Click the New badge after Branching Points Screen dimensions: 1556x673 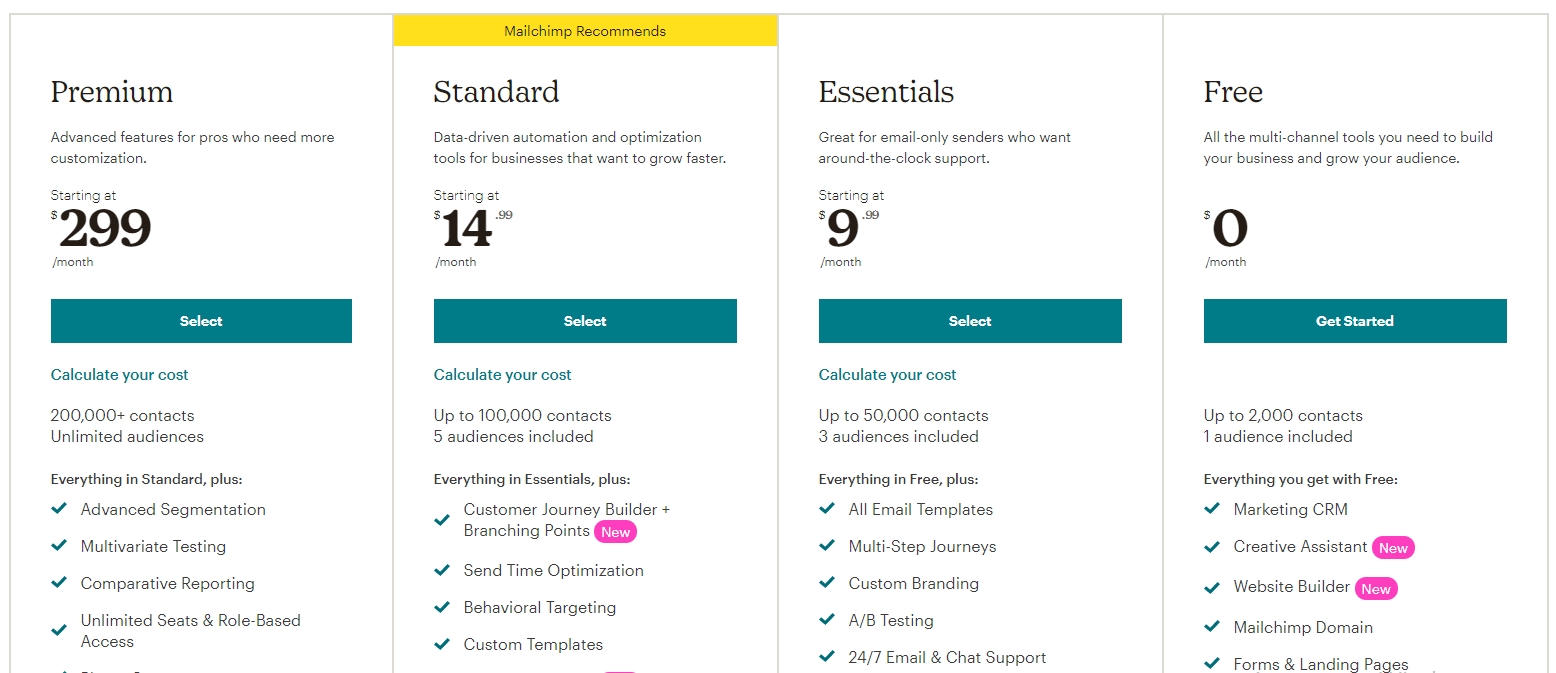[615, 532]
